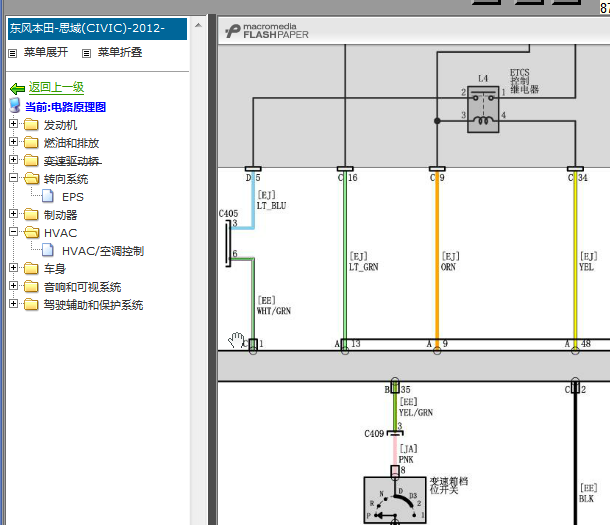Click the 当前:电路原理图 computer icon
Screen dimensions: 610x525
coord(15,105)
